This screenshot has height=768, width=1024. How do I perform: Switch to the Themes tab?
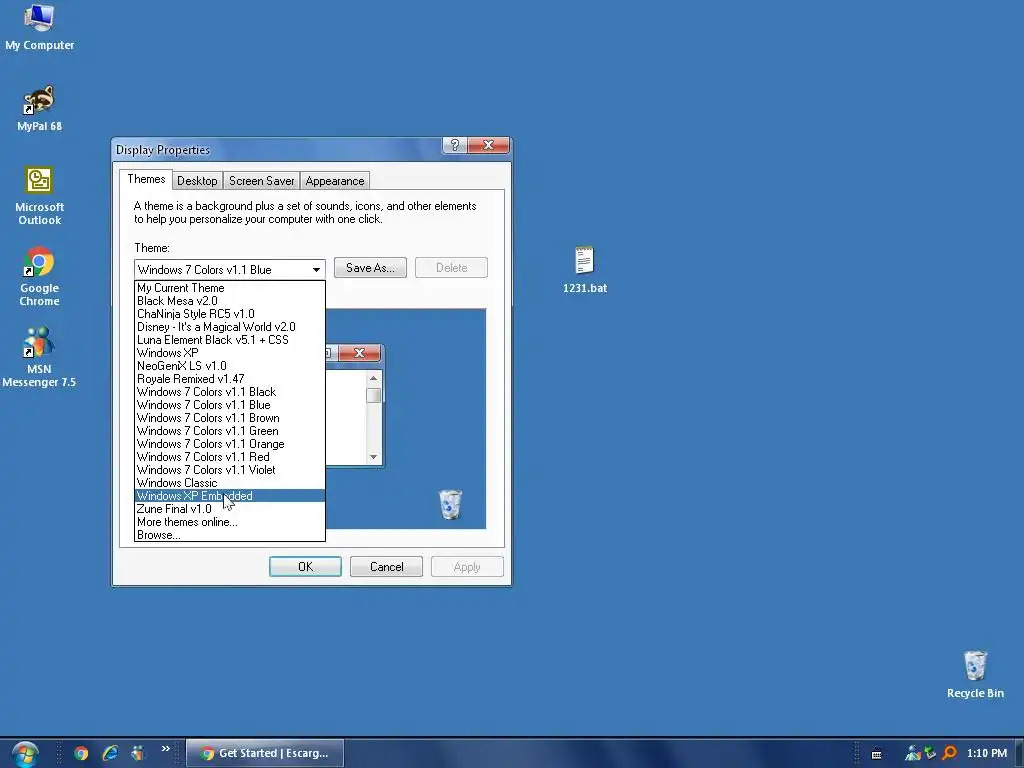point(146,180)
